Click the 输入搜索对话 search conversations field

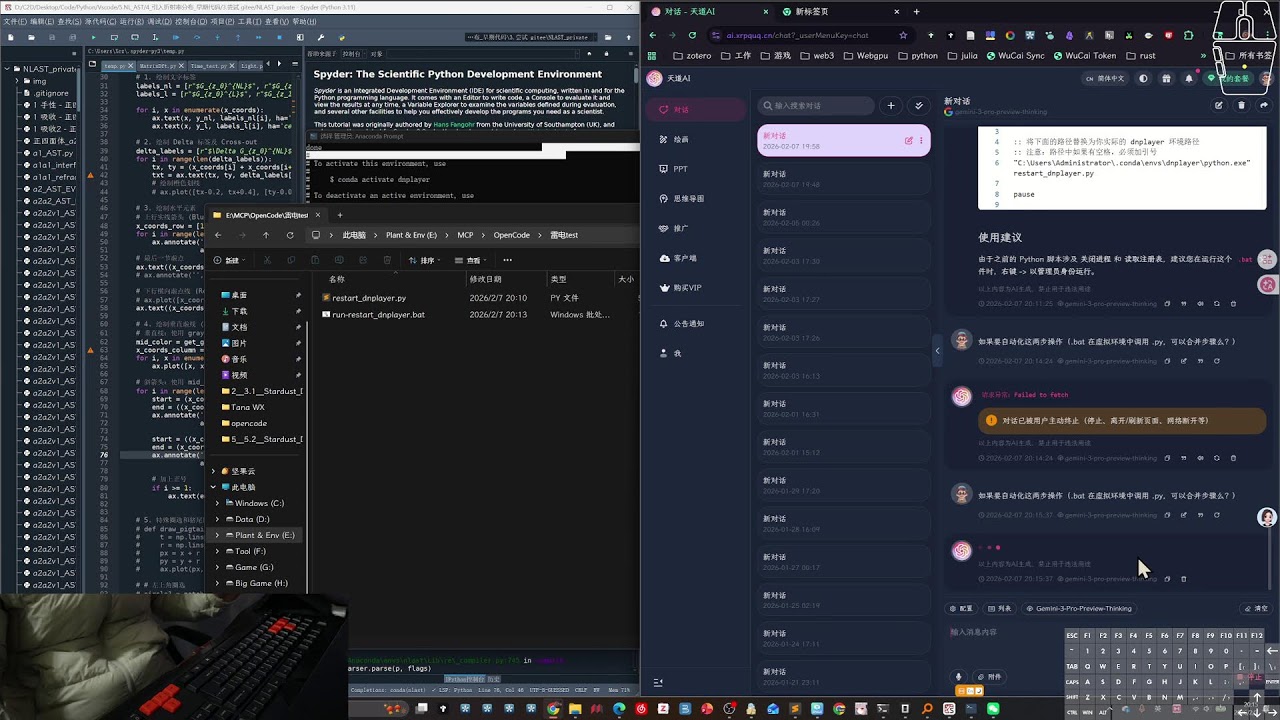[x=816, y=105]
